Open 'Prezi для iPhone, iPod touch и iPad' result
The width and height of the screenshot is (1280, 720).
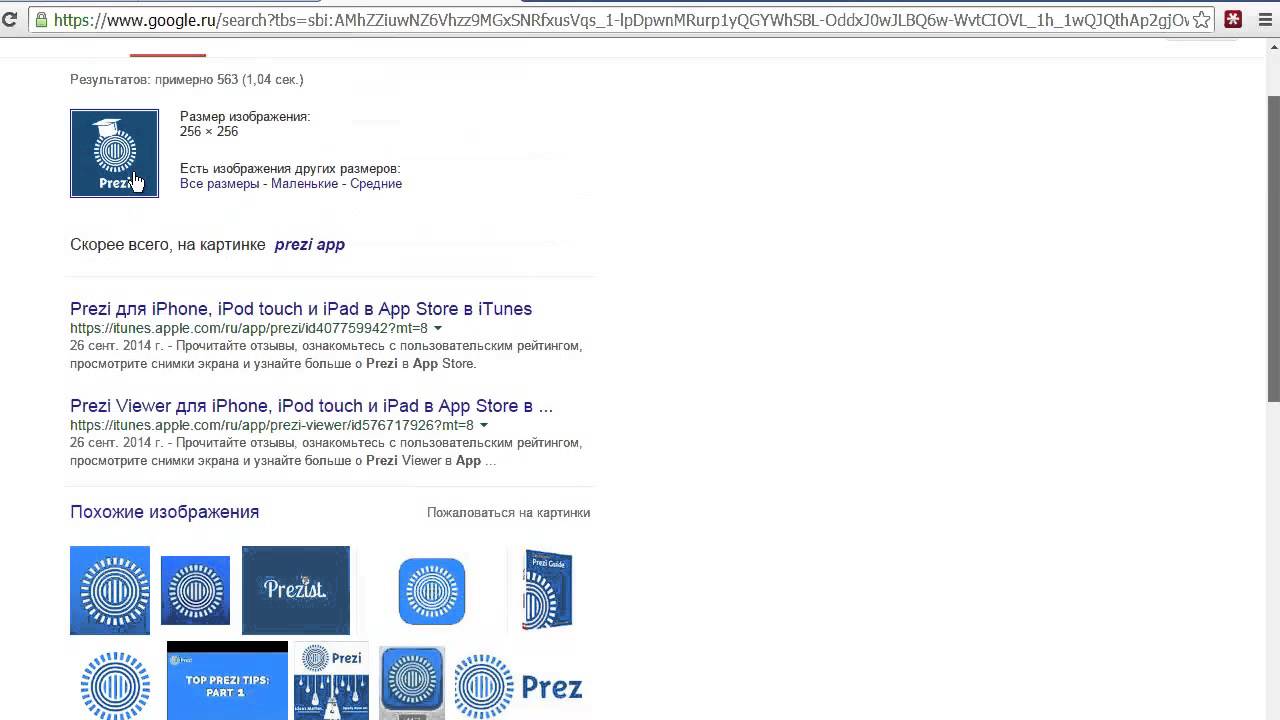coord(301,309)
